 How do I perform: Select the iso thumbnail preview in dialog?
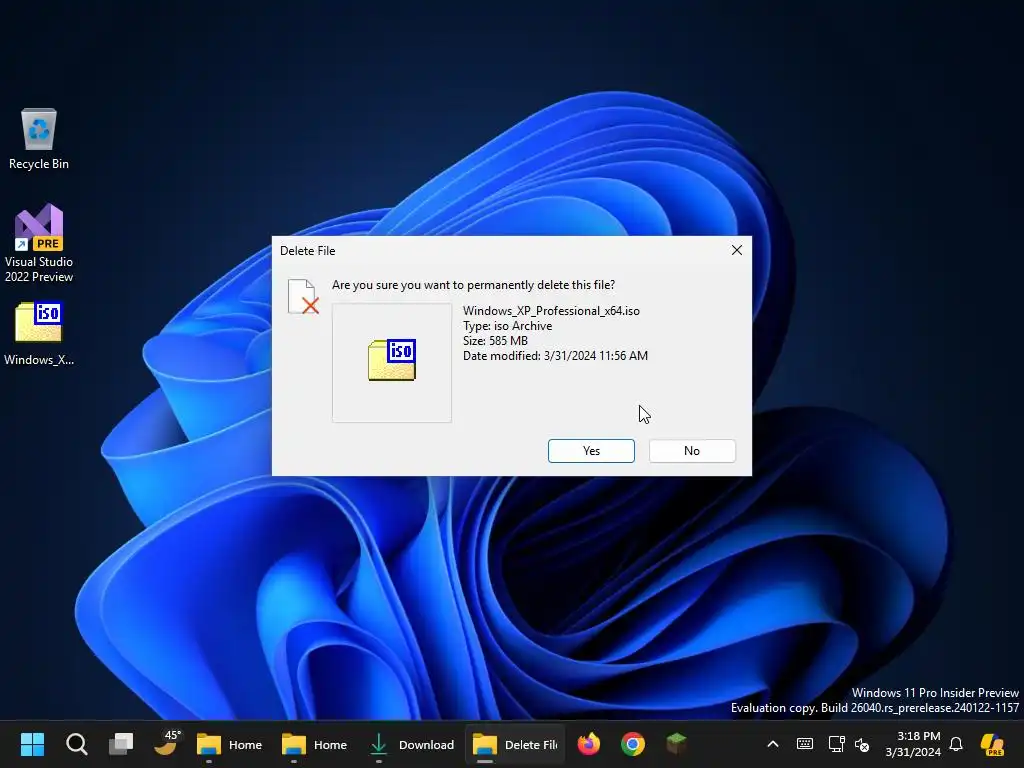point(392,362)
